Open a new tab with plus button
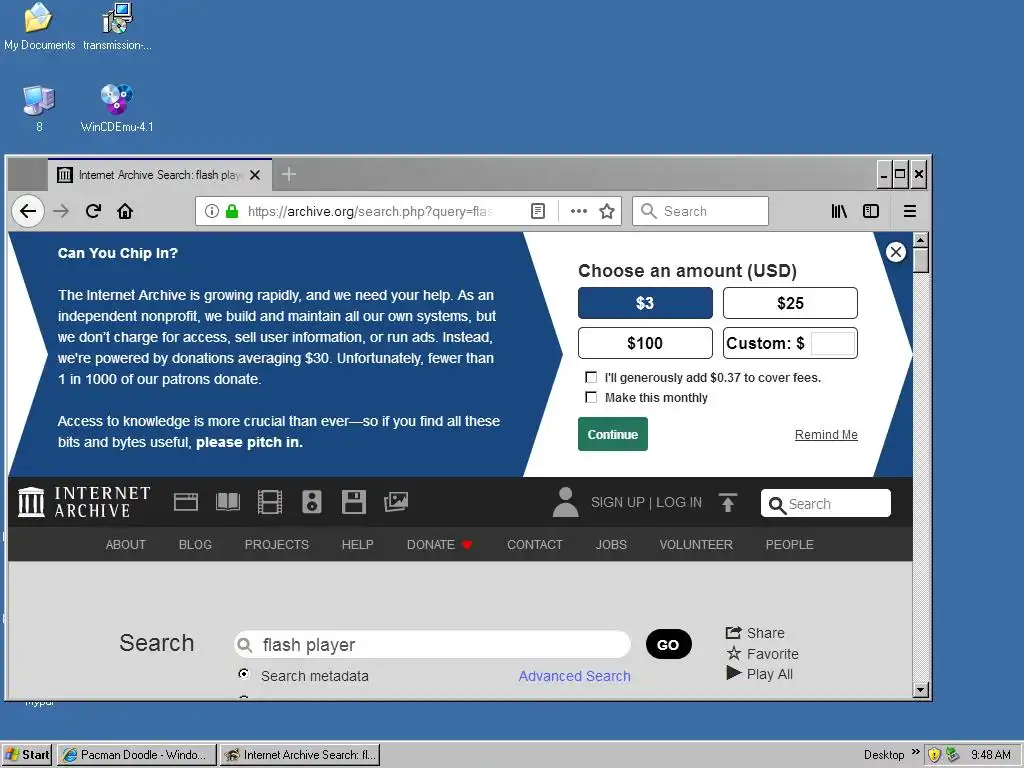 pyautogui.click(x=289, y=174)
